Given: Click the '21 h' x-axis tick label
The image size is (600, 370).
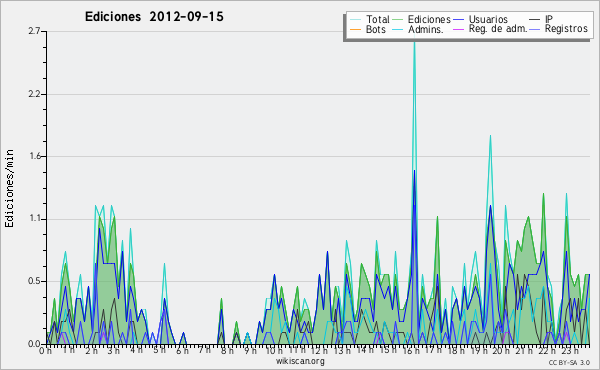Looking at the screenshot, I should click(523, 351).
